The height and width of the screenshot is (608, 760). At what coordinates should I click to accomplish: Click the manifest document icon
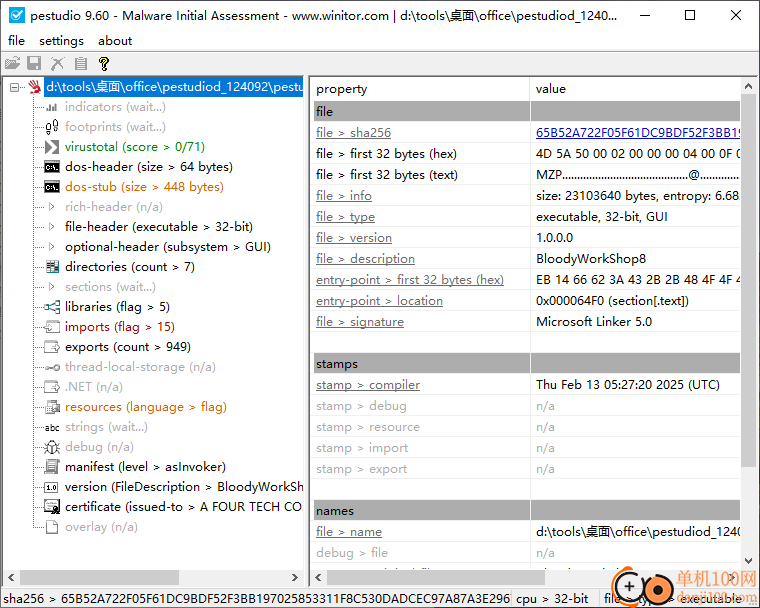52,467
